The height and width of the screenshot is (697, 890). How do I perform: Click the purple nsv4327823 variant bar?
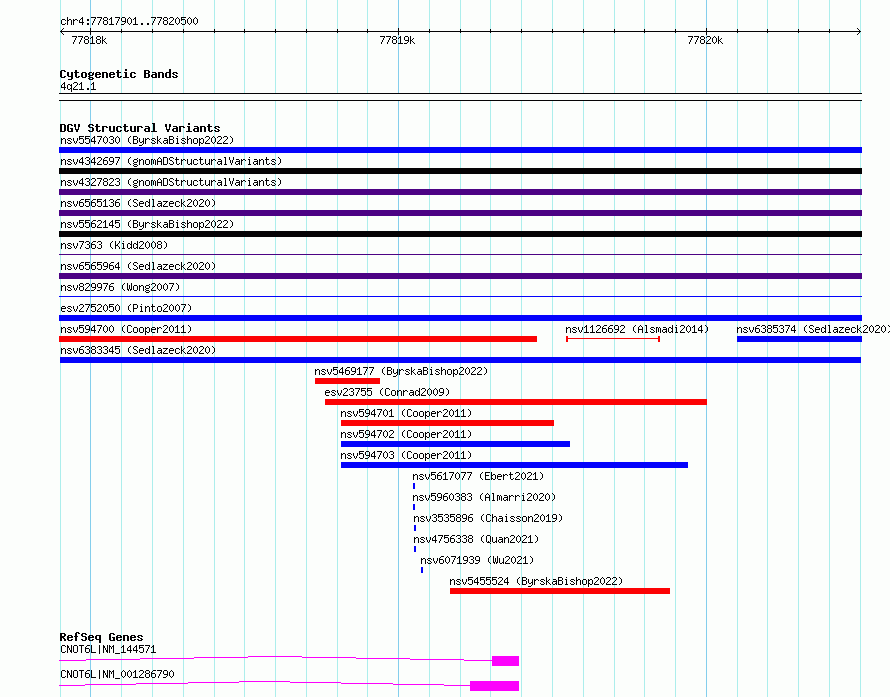click(x=460, y=192)
